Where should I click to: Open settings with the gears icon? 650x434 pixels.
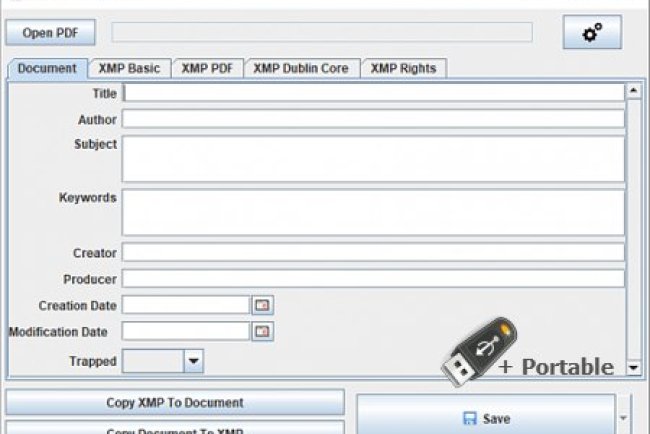[x=591, y=33]
